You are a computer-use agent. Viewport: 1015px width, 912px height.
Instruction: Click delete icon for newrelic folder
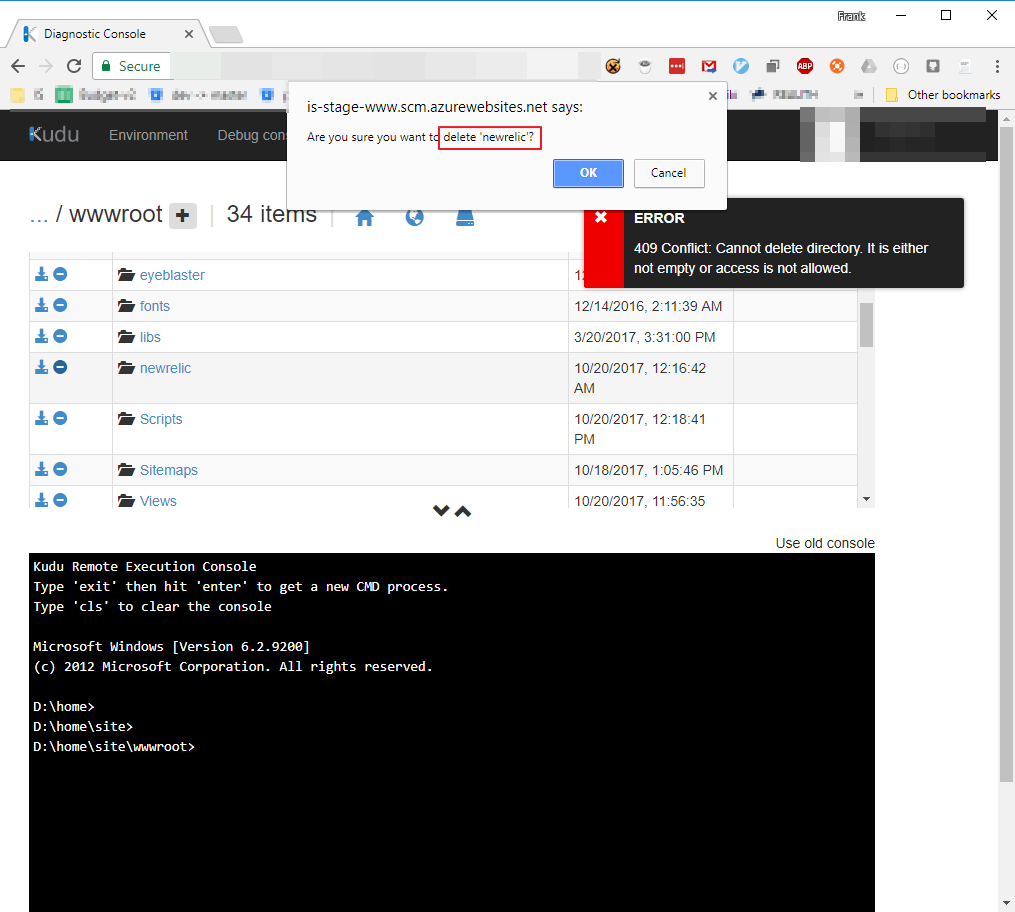[x=60, y=367]
